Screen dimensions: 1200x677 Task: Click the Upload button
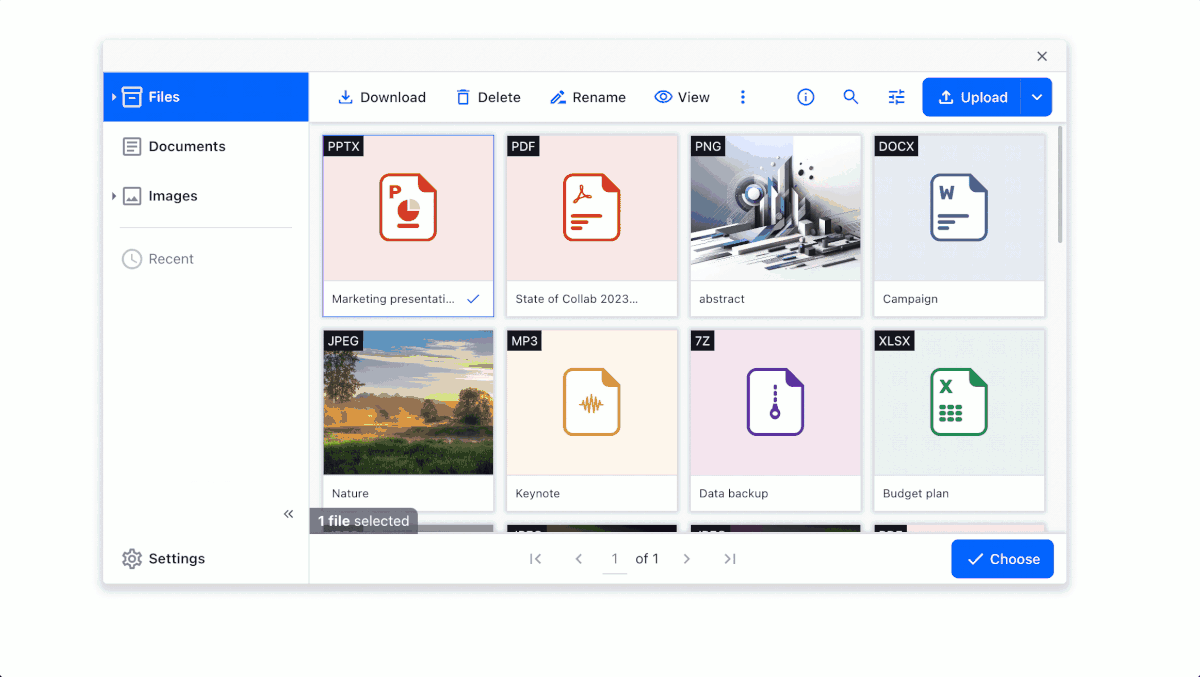coord(972,97)
